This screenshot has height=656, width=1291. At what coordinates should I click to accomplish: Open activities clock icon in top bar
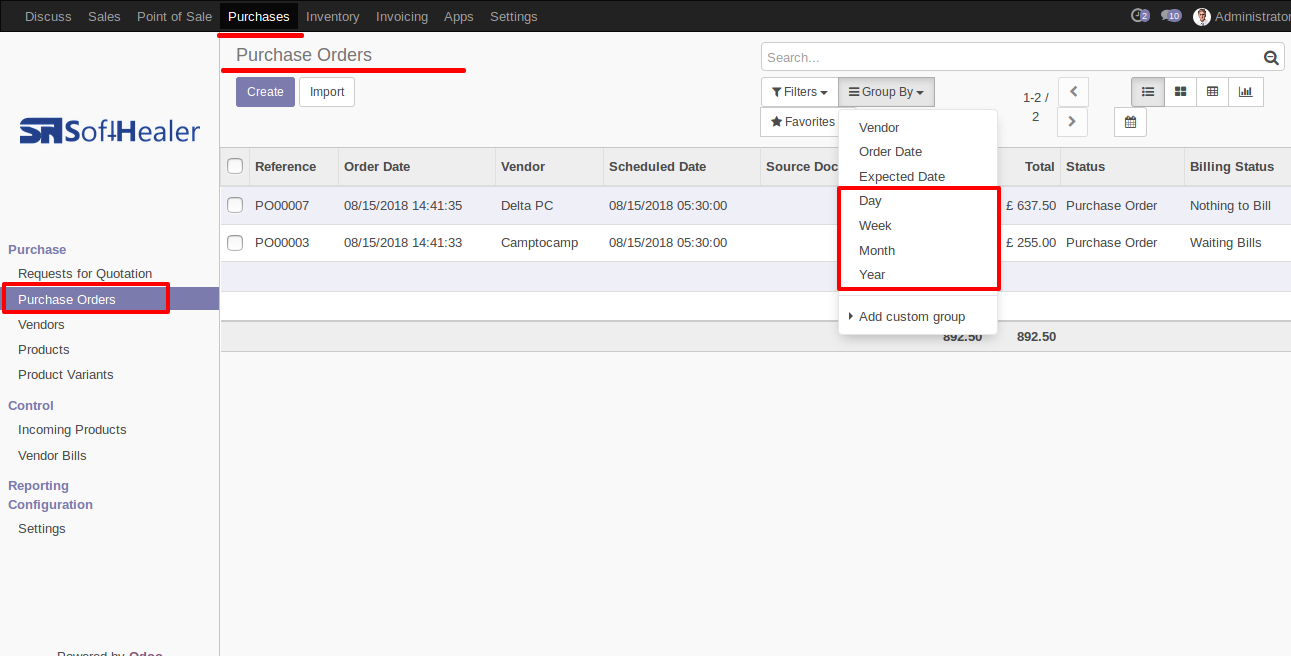tap(1140, 16)
